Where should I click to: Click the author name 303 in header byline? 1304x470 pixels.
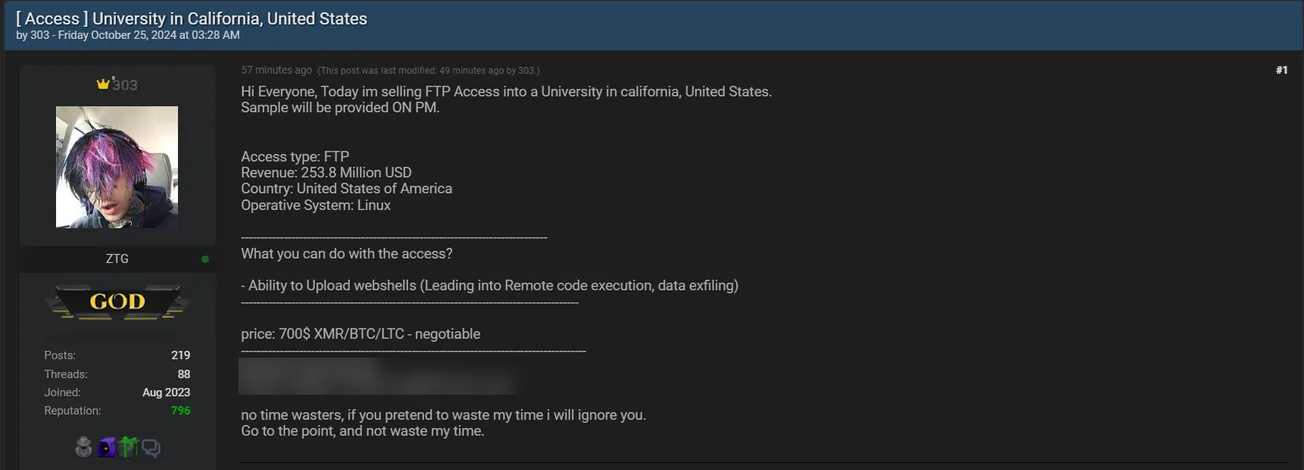tap(40, 35)
